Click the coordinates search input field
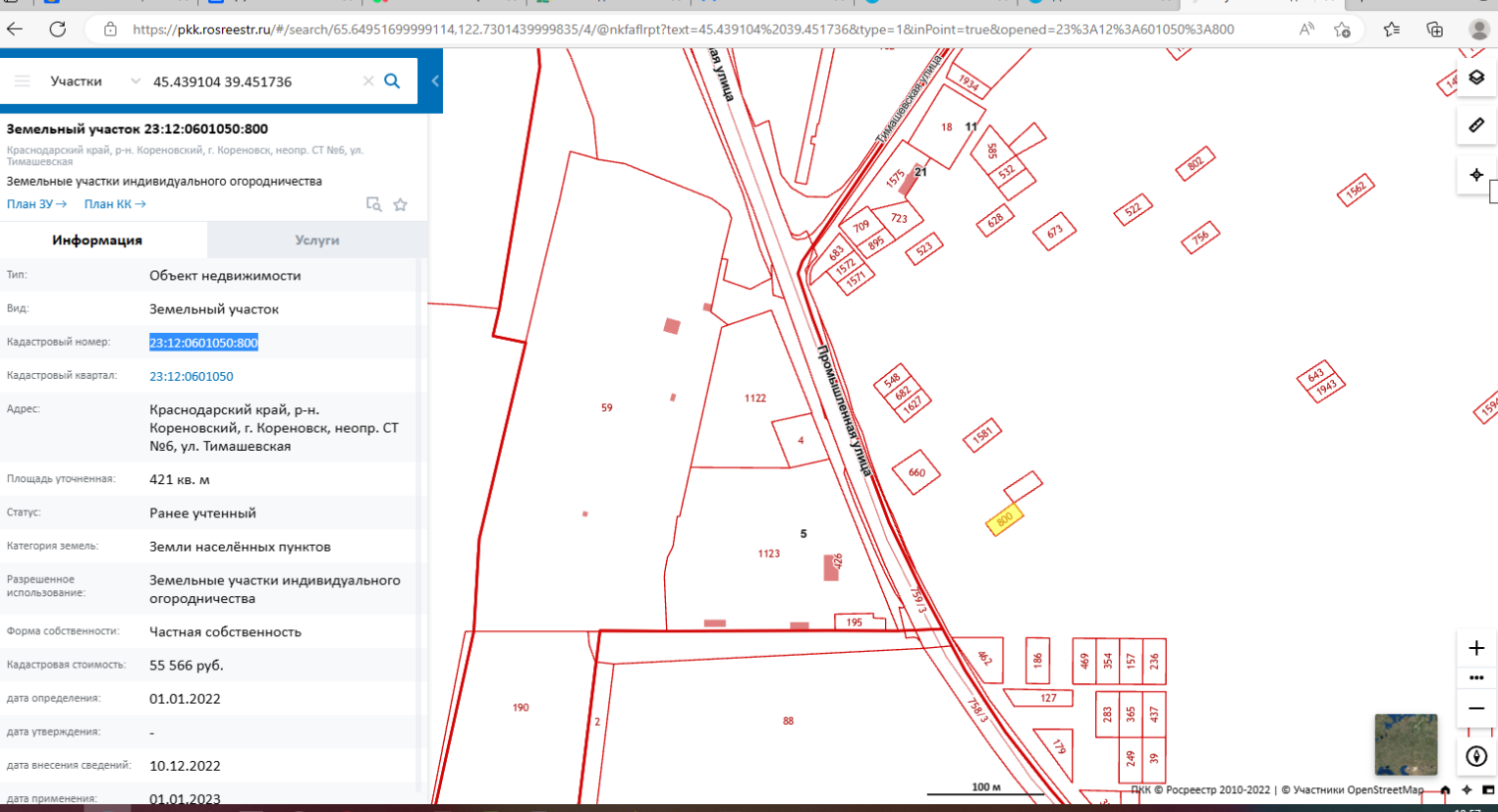 (x=253, y=81)
